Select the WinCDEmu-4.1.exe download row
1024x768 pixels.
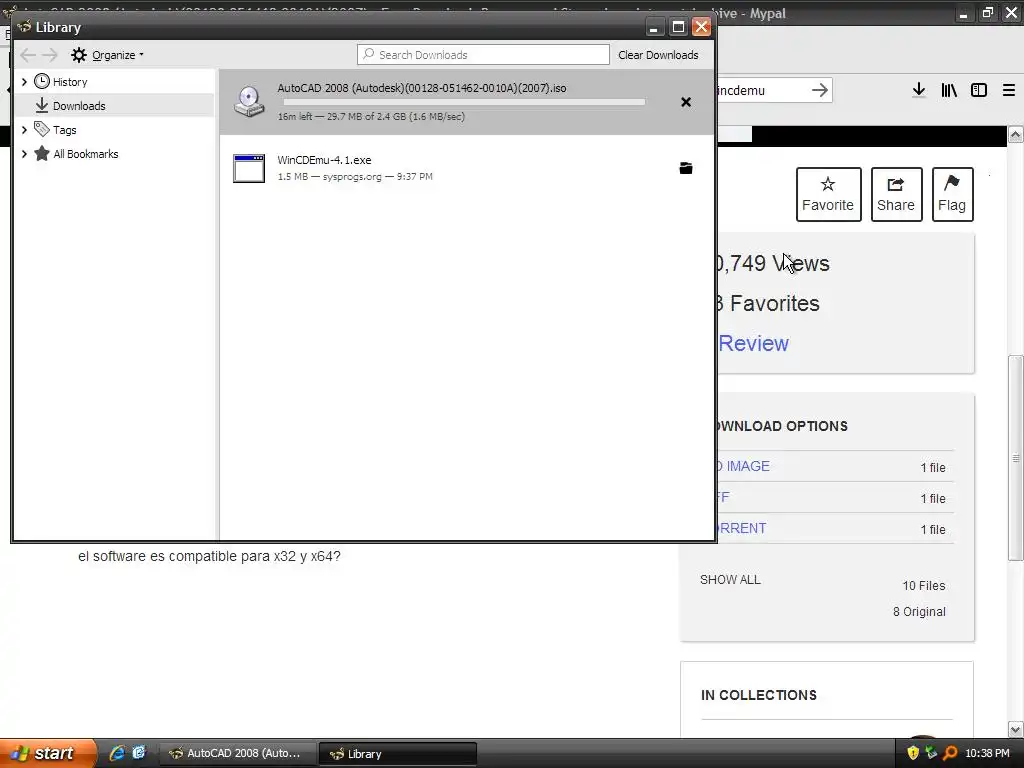[x=468, y=168]
